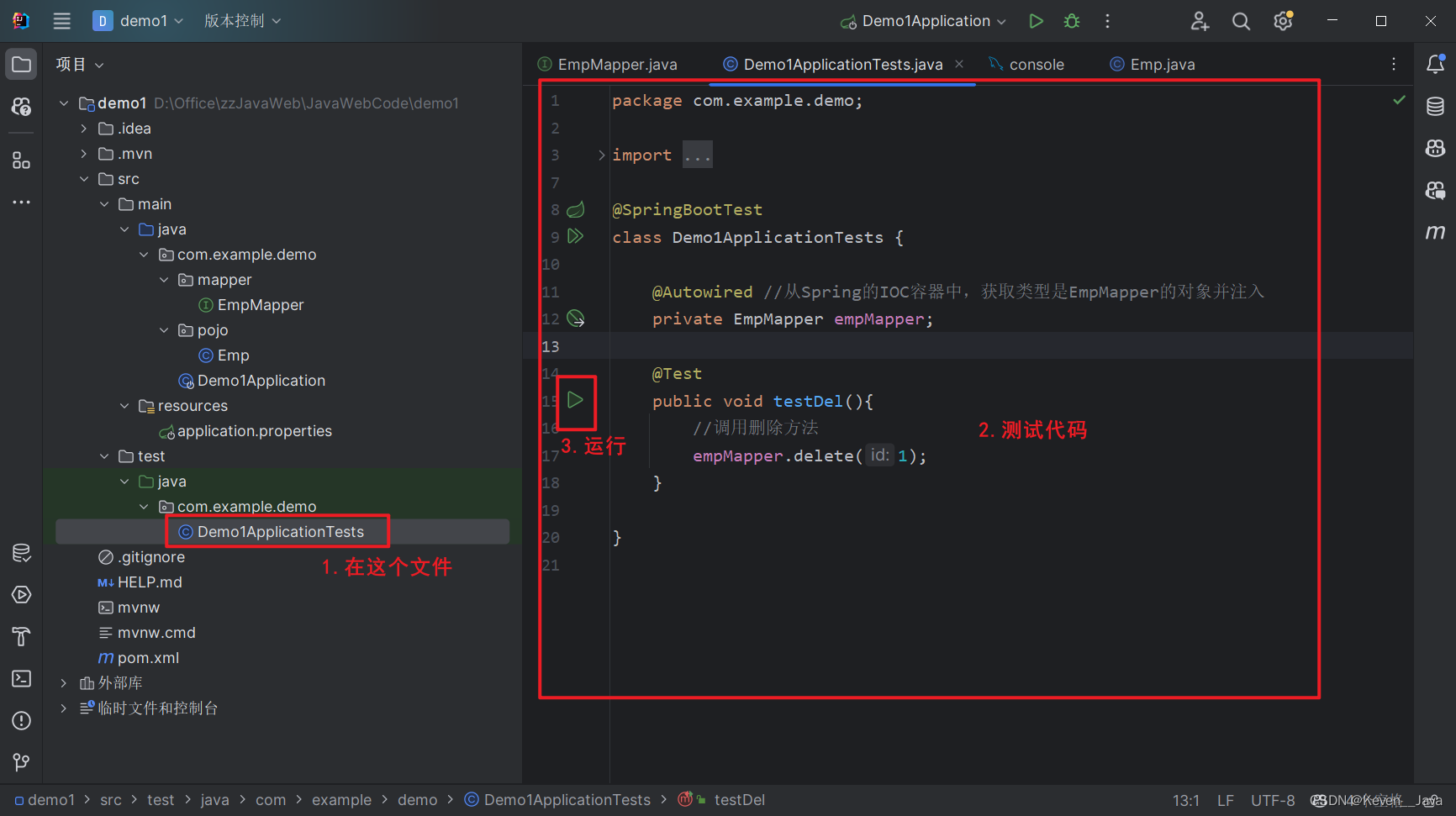Expand the .mvn folder
This screenshot has width=1456, height=816.
coord(83,154)
